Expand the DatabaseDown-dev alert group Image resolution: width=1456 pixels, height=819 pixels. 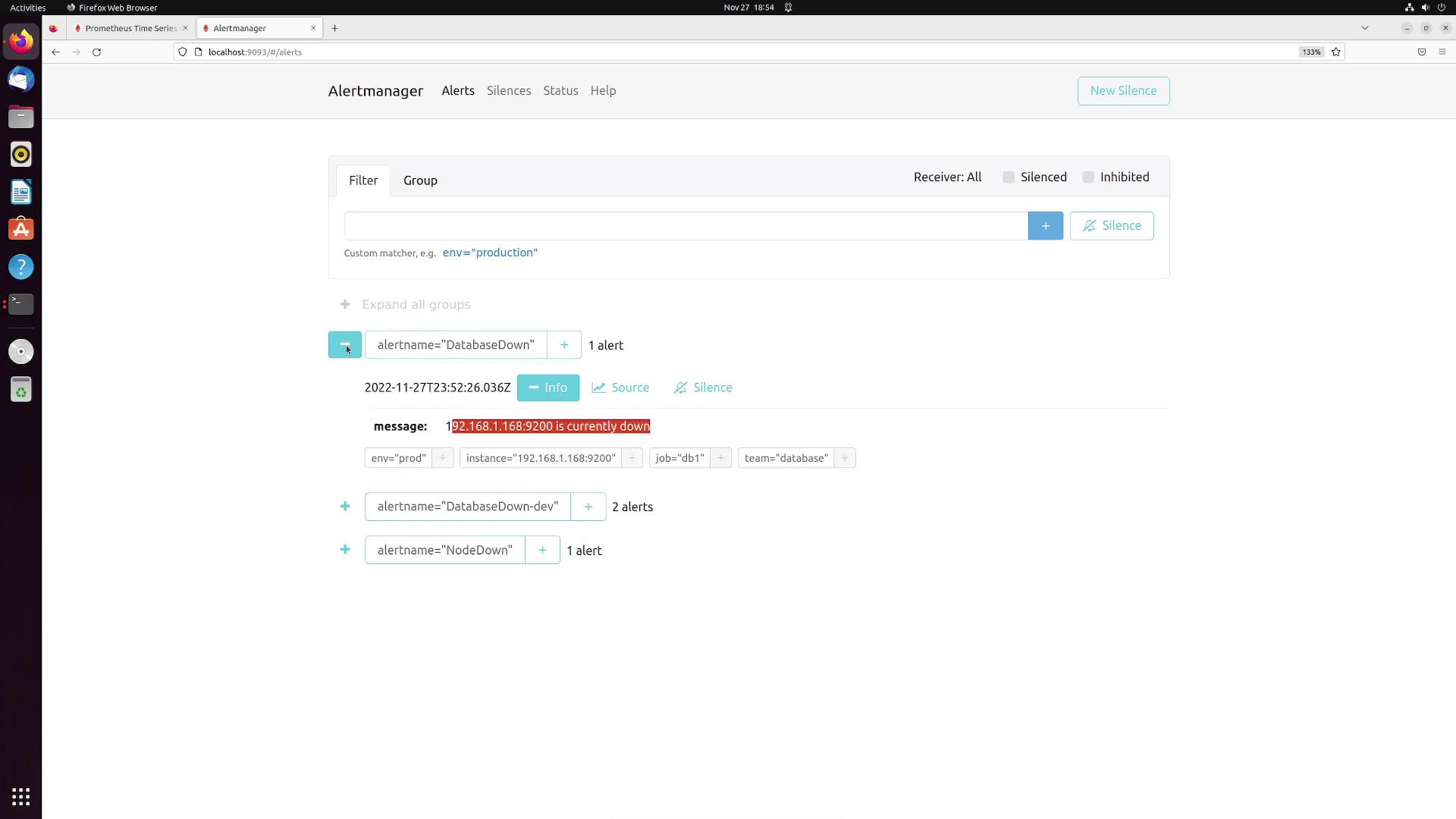pyautogui.click(x=345, y=507)
